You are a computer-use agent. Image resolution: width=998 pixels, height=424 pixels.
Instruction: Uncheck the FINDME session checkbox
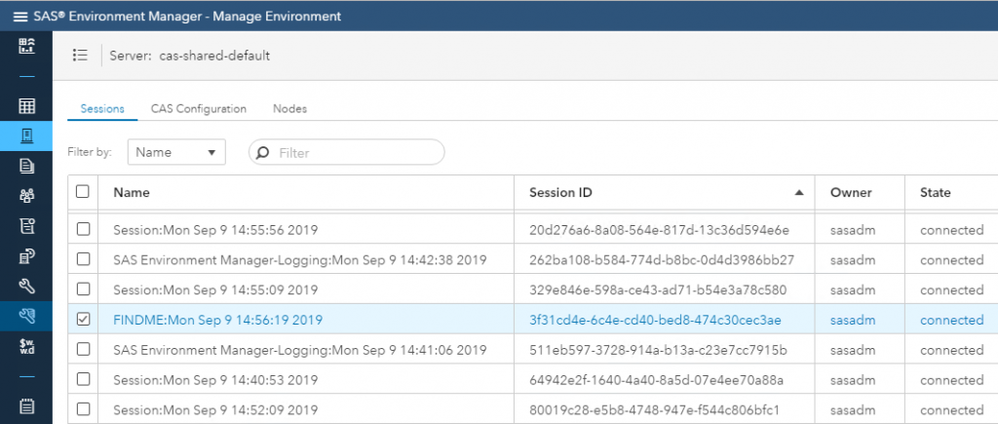(83, 320)
